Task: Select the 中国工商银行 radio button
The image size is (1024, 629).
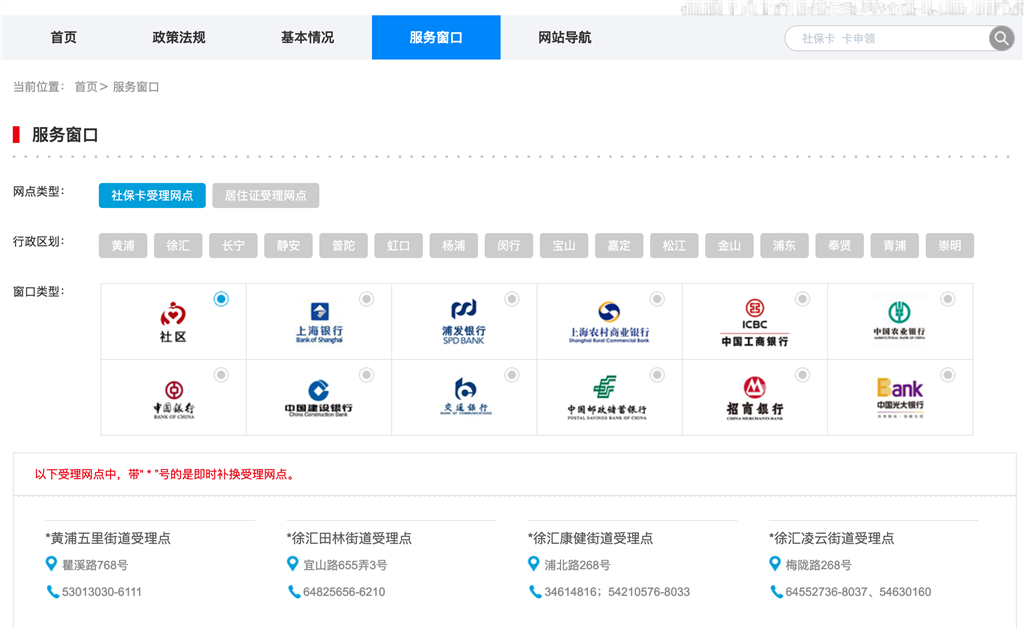Action: click(803, 299)
